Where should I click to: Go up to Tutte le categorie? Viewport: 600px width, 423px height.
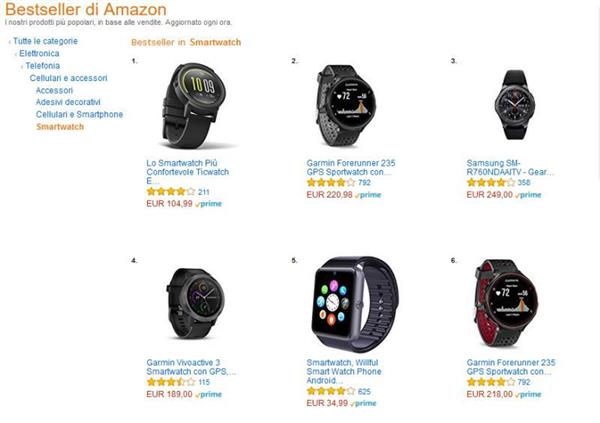(45, 41)
